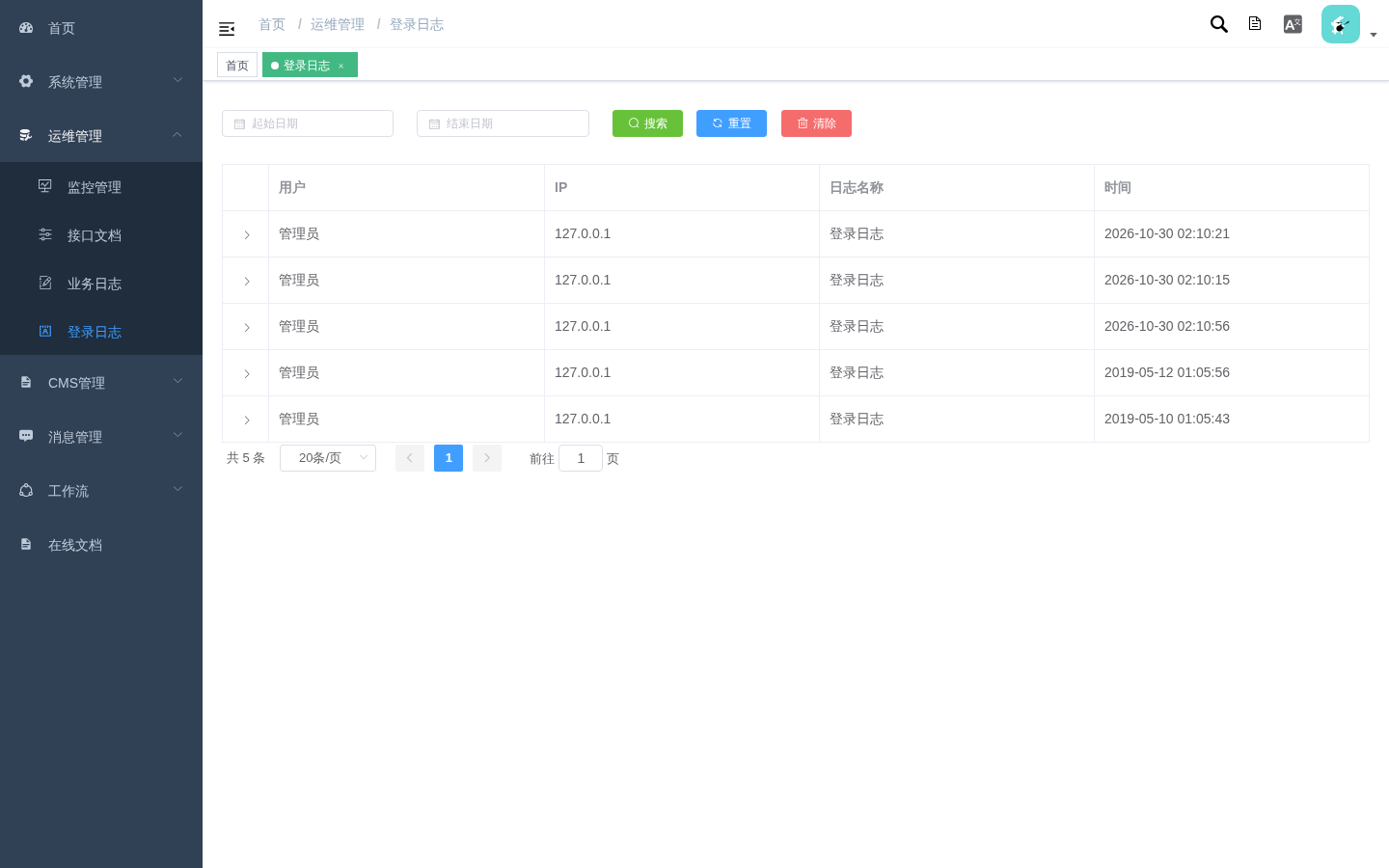This screenshot has height=868, width=1389.
Task: Focus the 结束日期 date field
Action: pyautogui.click(x=503, y=123)
